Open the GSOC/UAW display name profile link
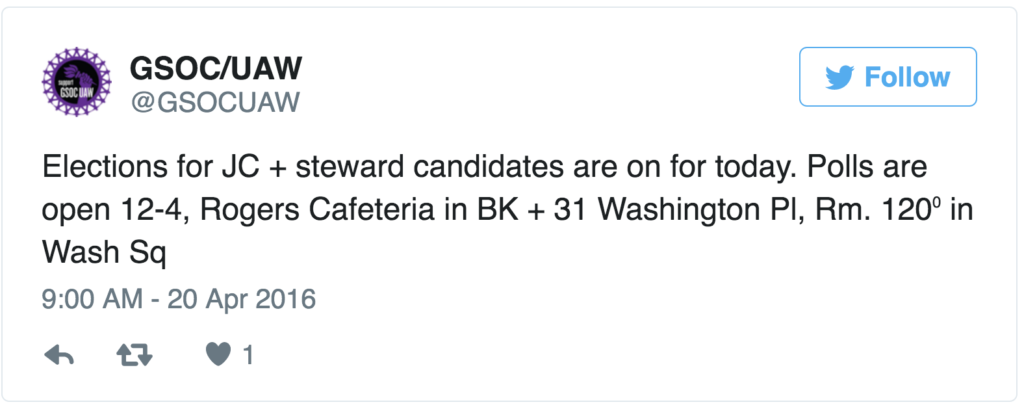This screenshot has width=1024, height=411. (x=216, y=67)
